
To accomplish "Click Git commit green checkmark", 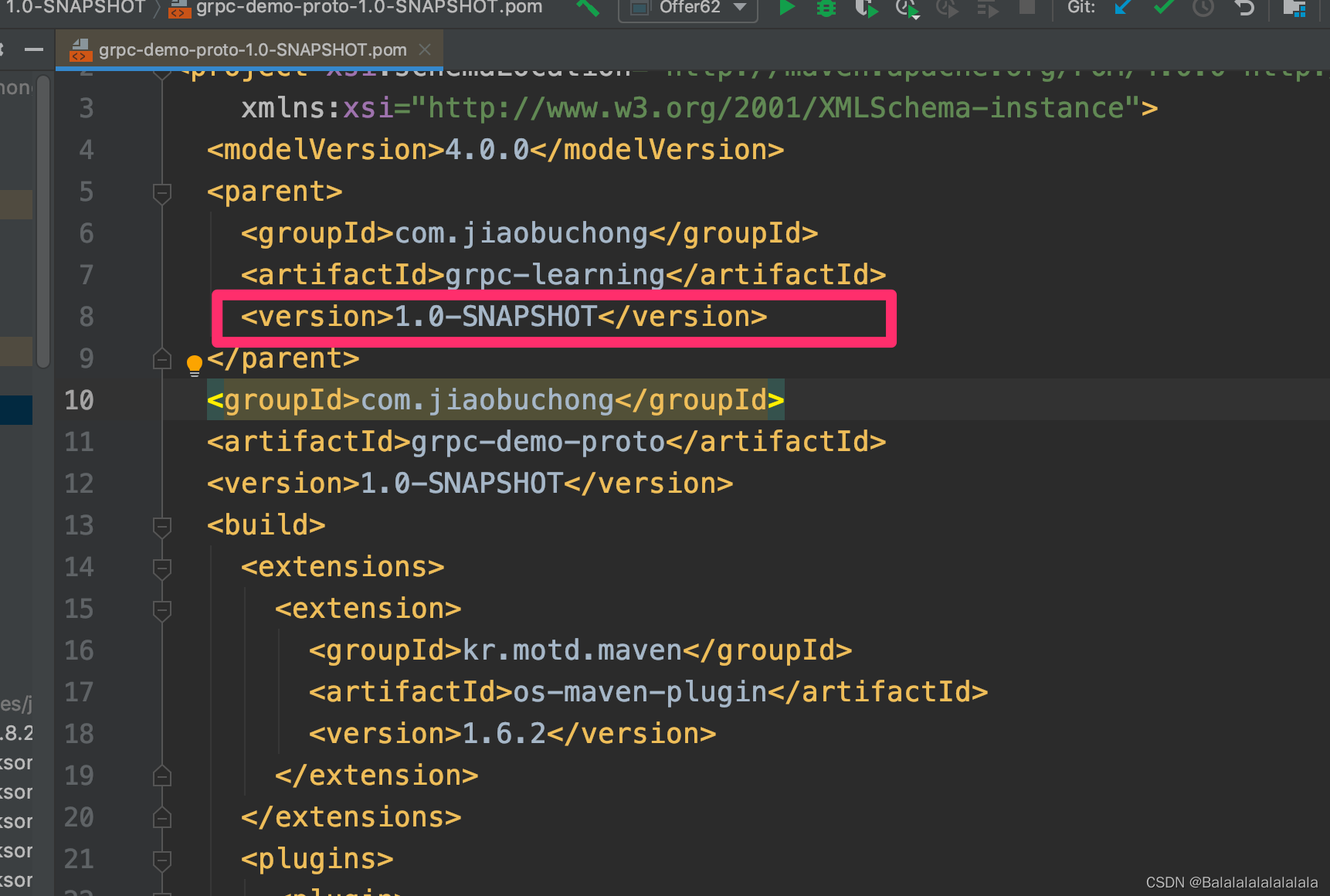I will tap(1164, 8).
